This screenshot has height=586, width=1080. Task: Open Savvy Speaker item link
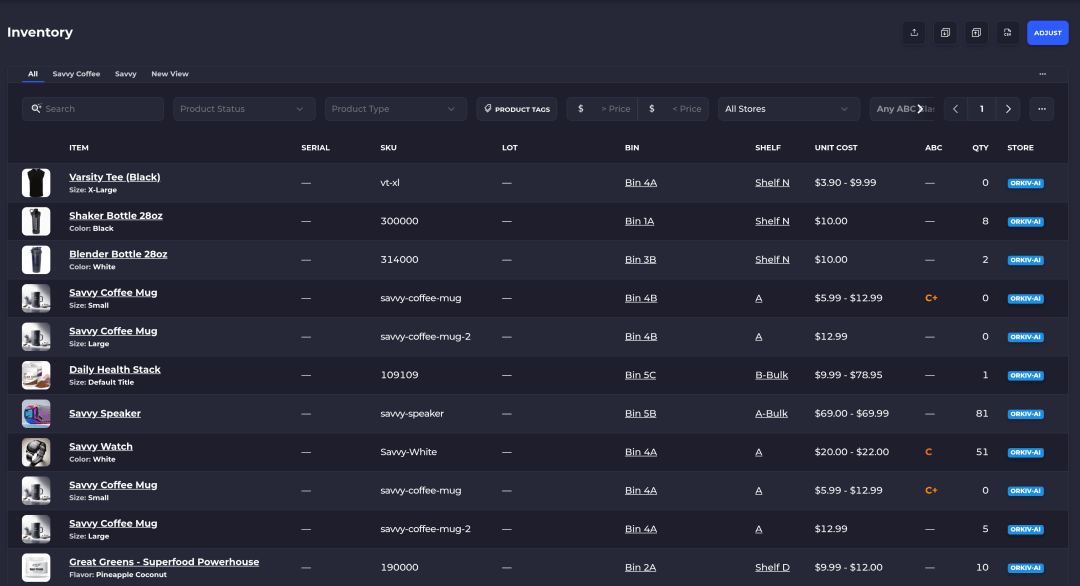pos(105,413)
